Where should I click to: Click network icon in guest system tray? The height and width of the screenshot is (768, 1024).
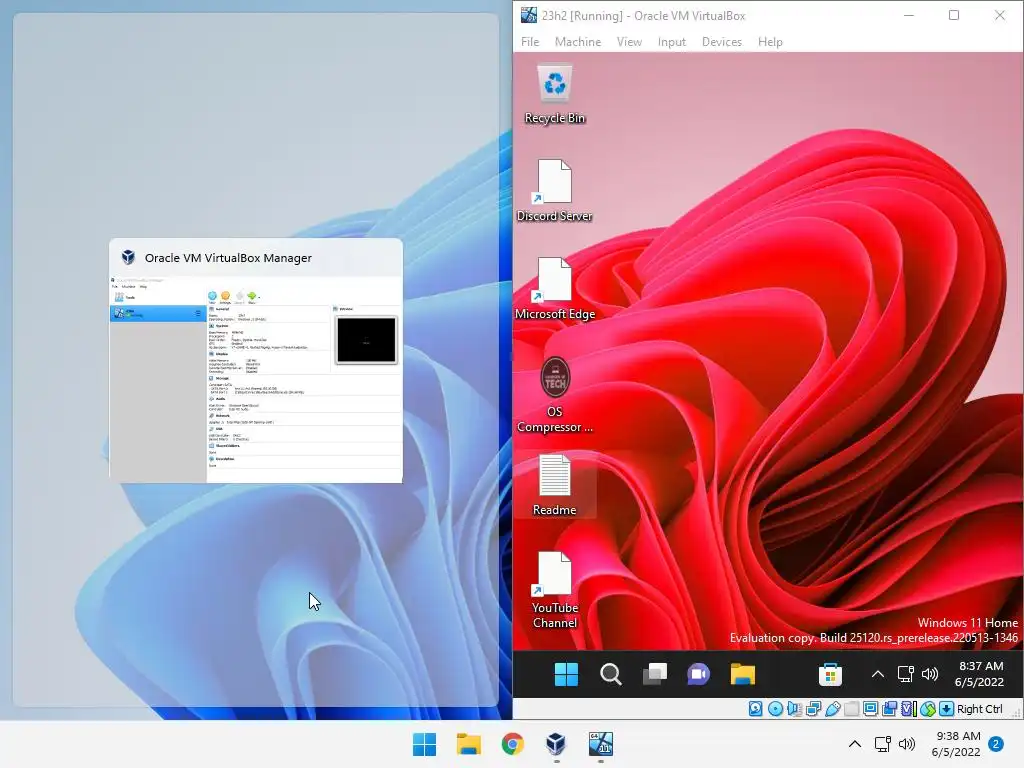906,674
